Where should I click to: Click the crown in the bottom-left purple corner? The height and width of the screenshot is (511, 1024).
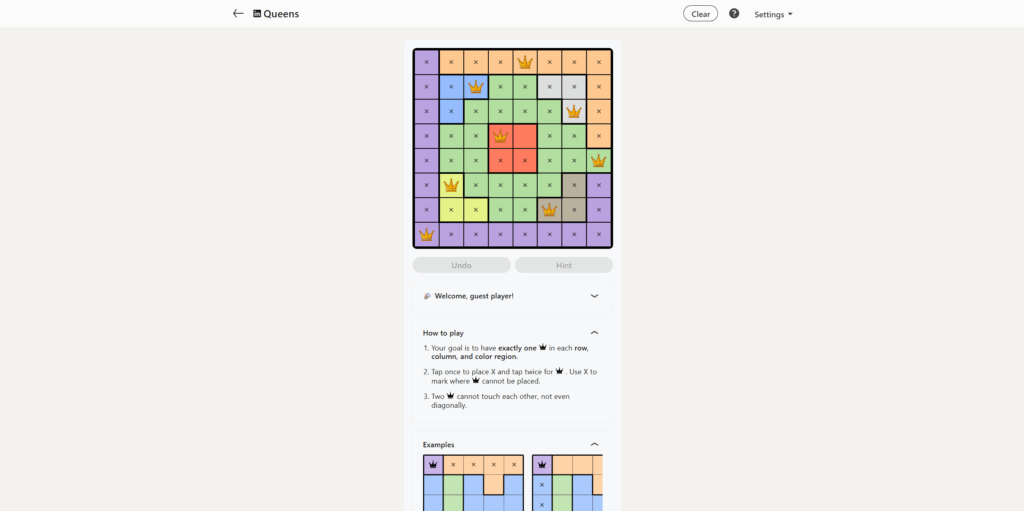[427, 234]
